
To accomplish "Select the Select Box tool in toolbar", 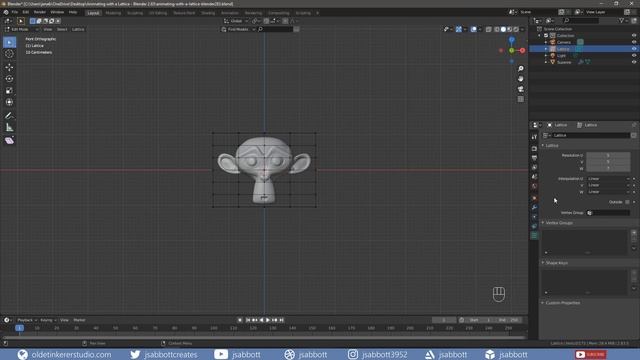I will tap(9, 42).
